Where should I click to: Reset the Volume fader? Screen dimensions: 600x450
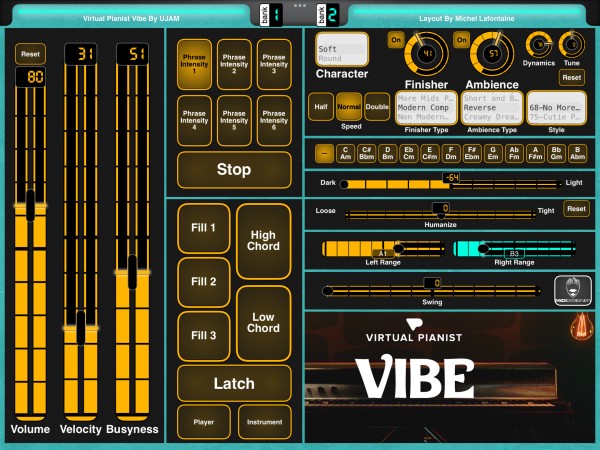[x=30, y=54]
